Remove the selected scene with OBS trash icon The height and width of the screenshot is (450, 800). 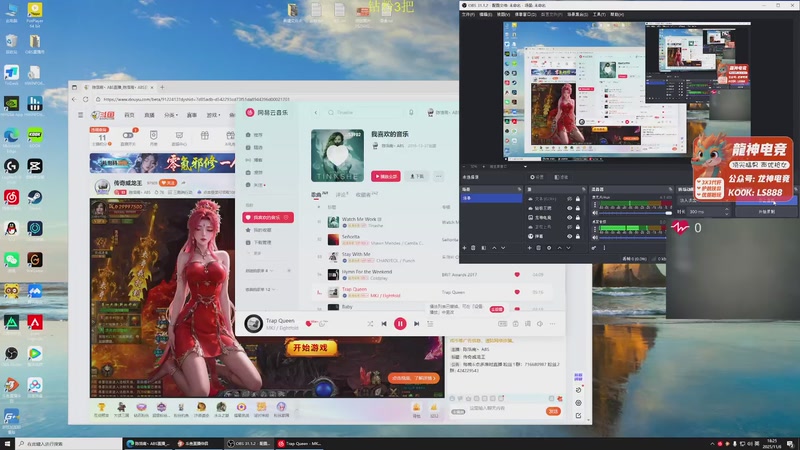(x=473, y=248)
